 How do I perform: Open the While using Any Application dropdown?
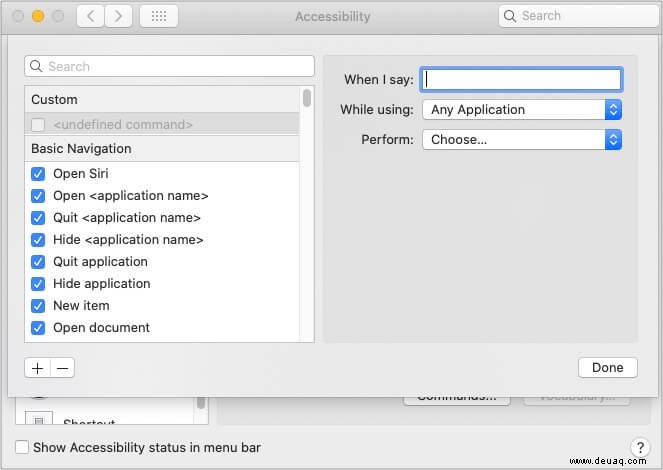522,110
